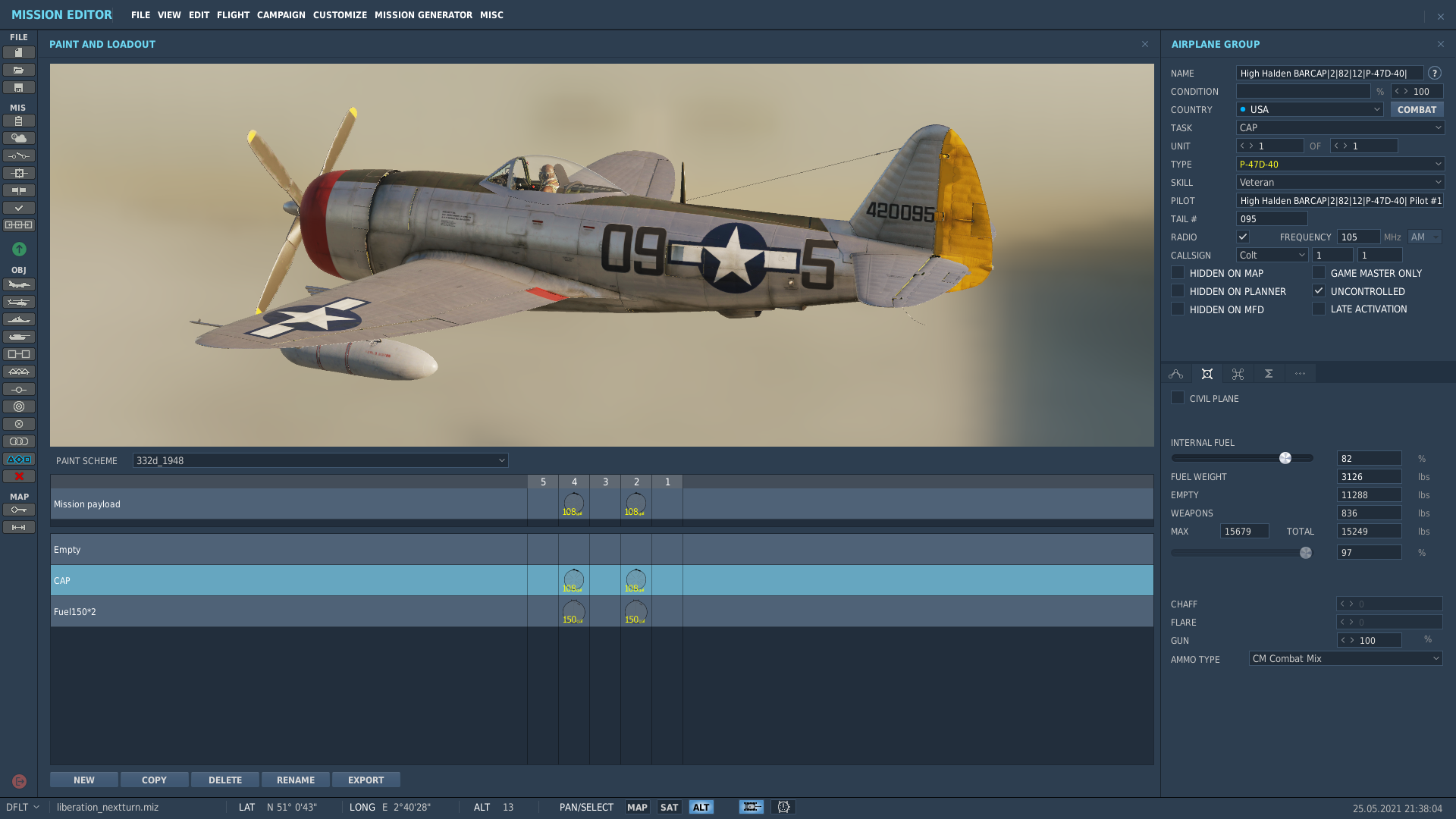Viewport: 1456px width, 819px height.
Task: Open the FLIGHT menu
Action: click(233, 14)
